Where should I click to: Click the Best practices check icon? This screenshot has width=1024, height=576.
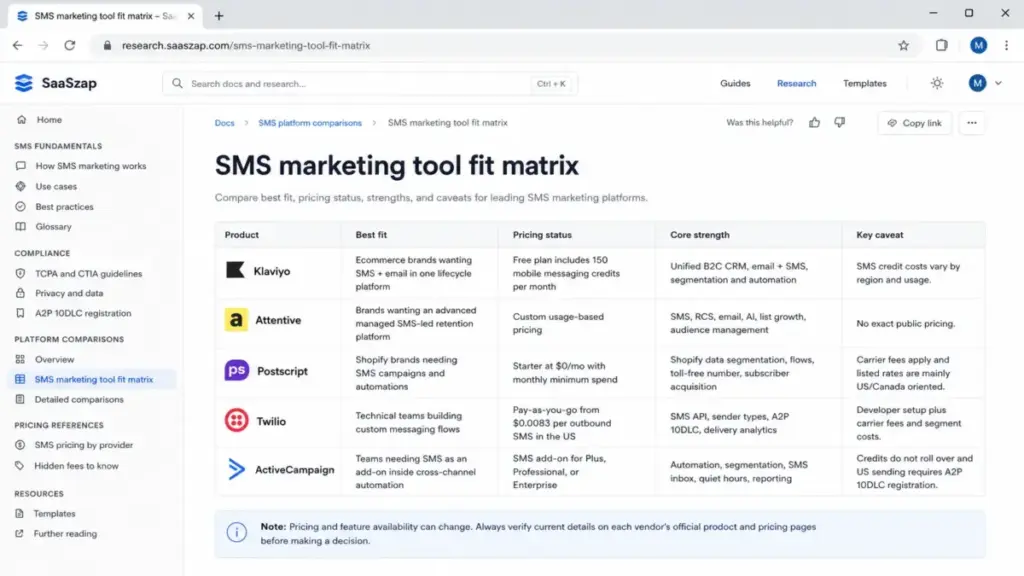coord(20,206)
